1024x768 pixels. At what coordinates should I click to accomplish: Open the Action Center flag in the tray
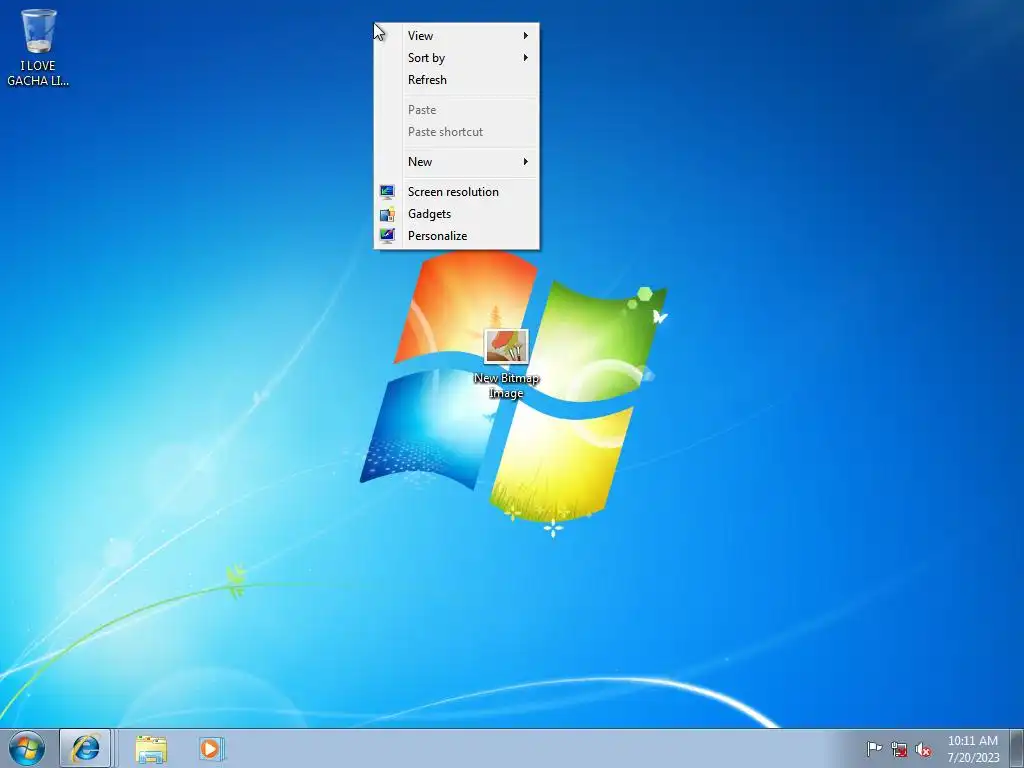[874, 748]
